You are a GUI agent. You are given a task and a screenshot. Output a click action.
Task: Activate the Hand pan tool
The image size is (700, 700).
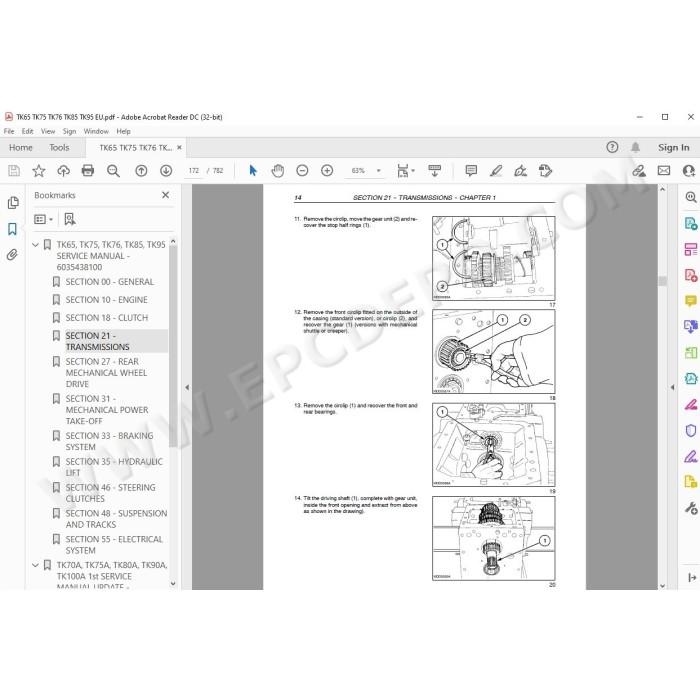tap(278, 171)
